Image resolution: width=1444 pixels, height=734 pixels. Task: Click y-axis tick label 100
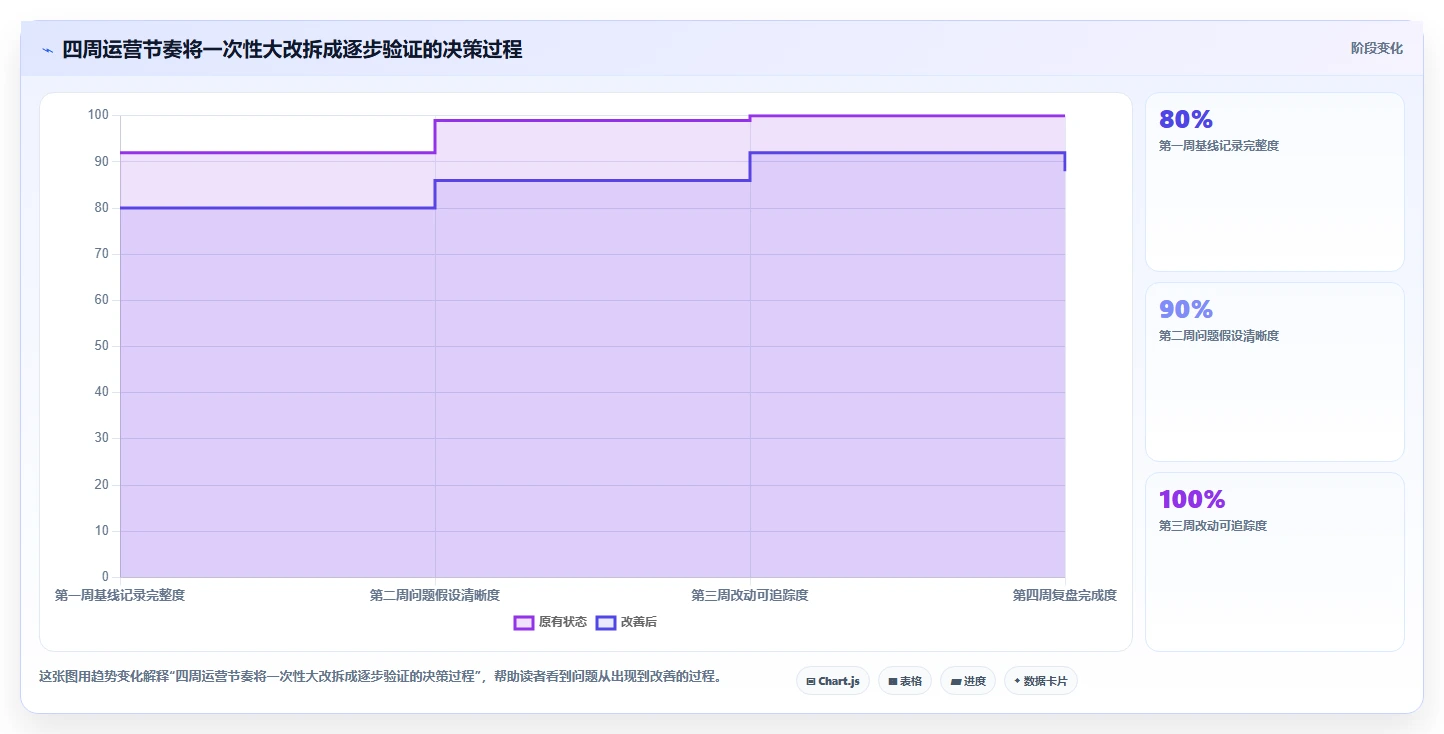tap(98, 115)
